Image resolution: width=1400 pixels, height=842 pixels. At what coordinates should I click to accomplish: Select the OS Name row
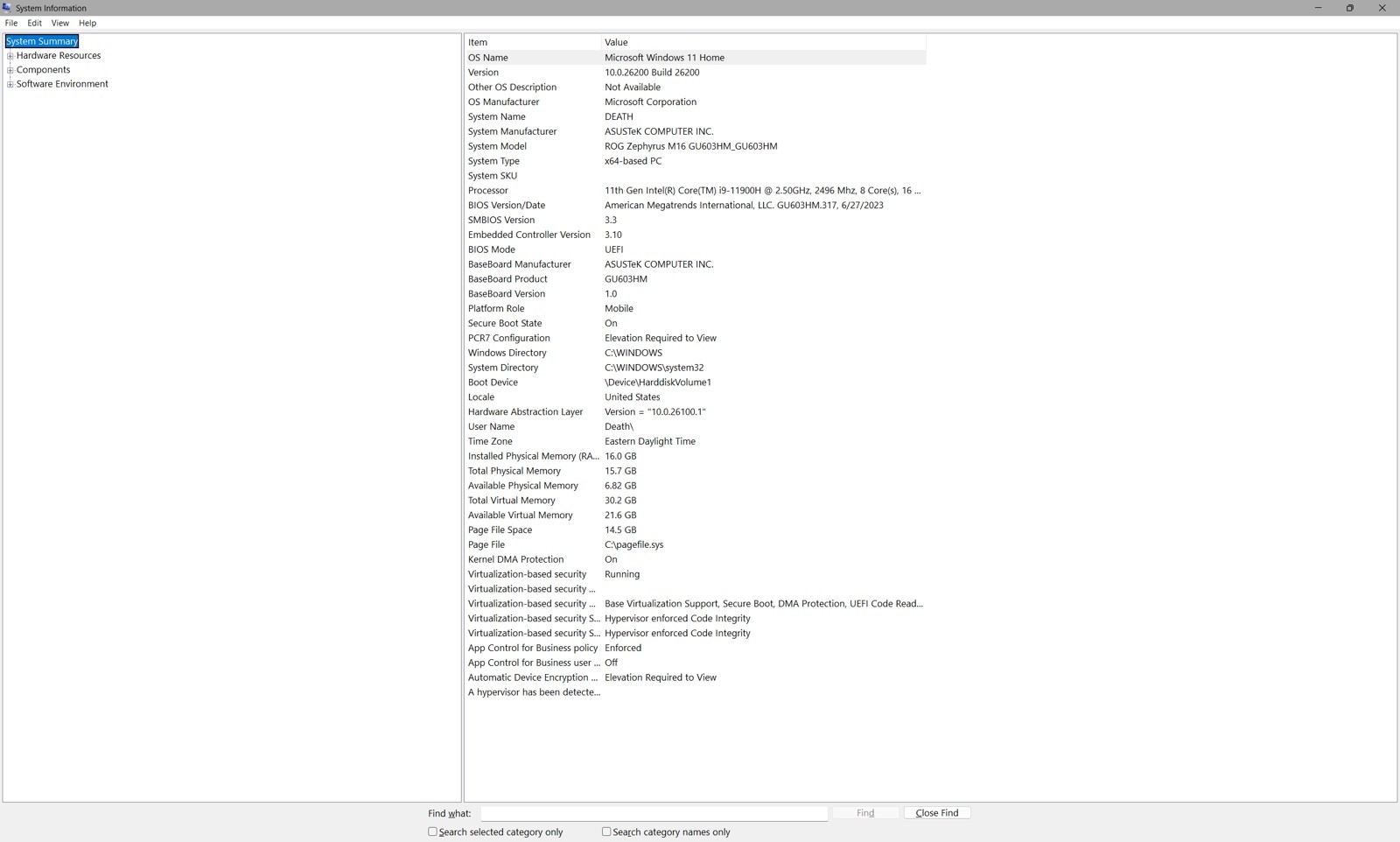(695, 58)
